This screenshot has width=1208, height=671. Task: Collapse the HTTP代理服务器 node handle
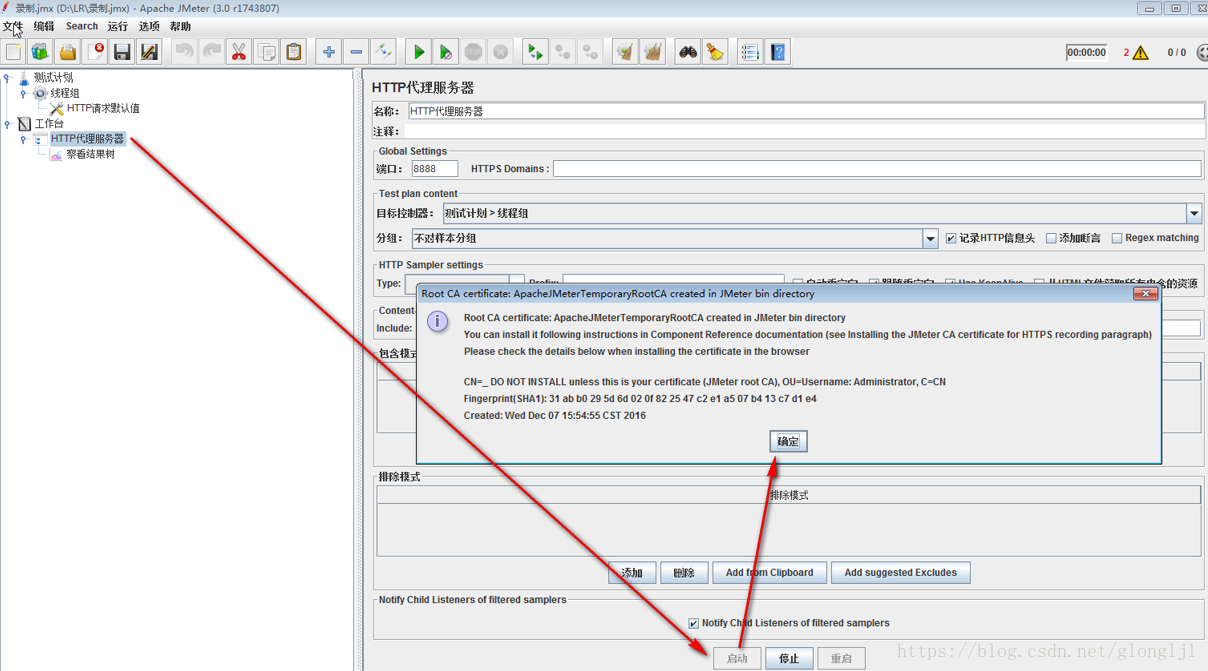[23, 139]
